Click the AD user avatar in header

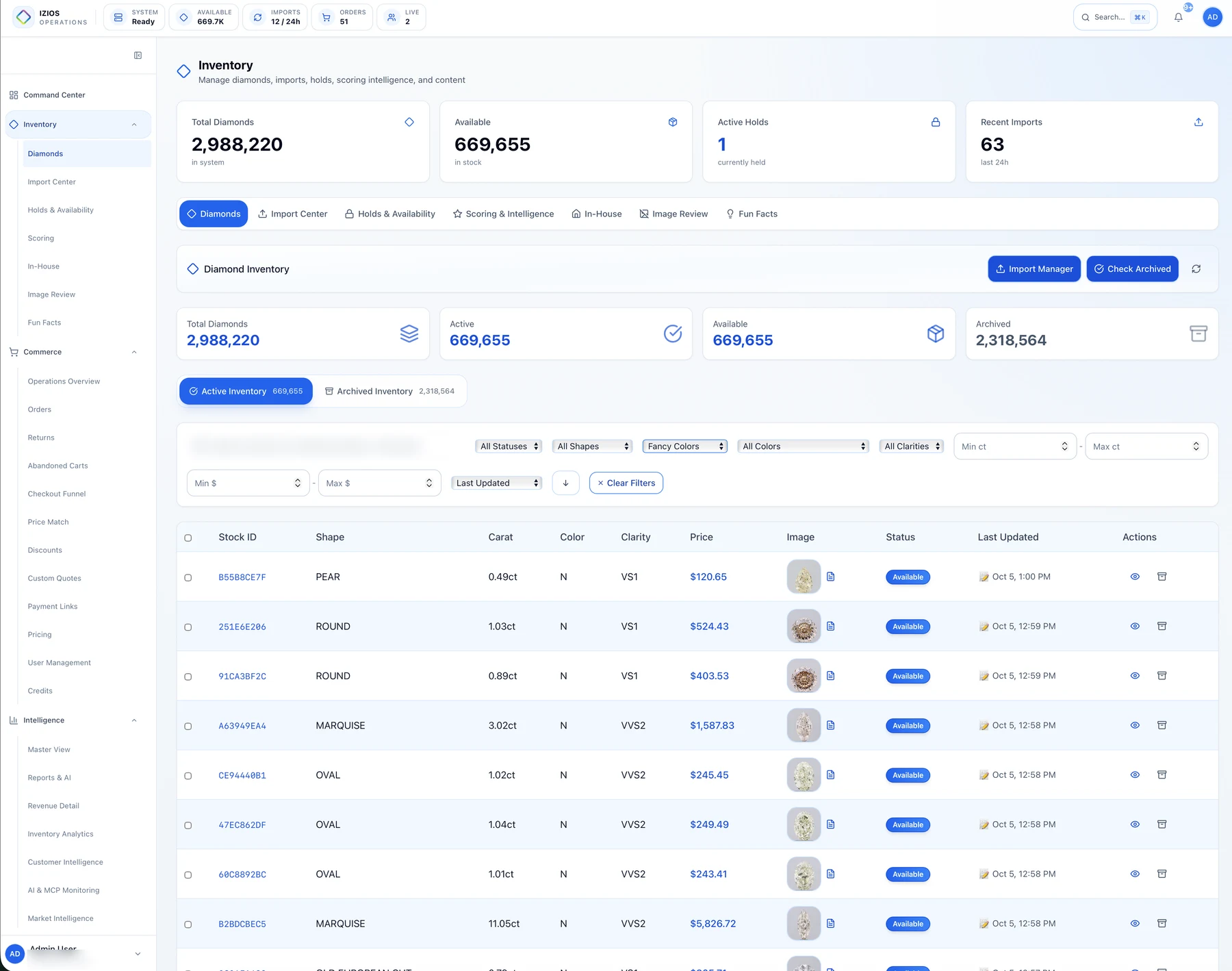tap(1212, 17)
